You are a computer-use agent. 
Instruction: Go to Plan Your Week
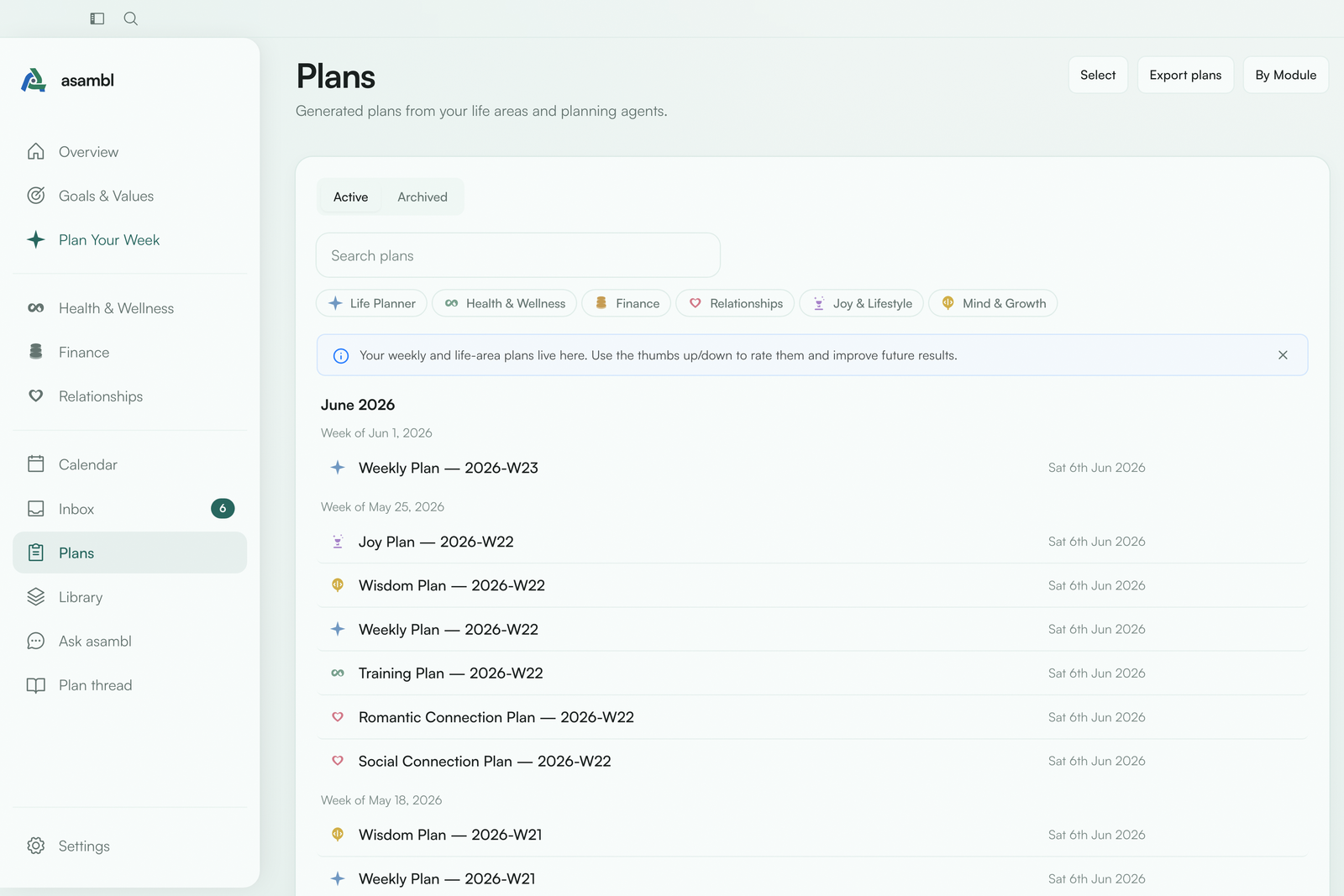130,239
